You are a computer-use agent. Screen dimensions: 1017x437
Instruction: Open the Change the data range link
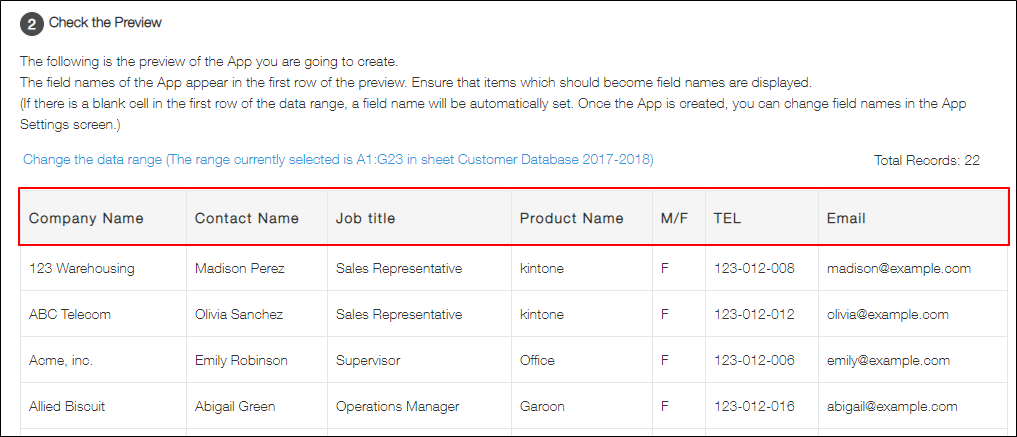point(338,160)
